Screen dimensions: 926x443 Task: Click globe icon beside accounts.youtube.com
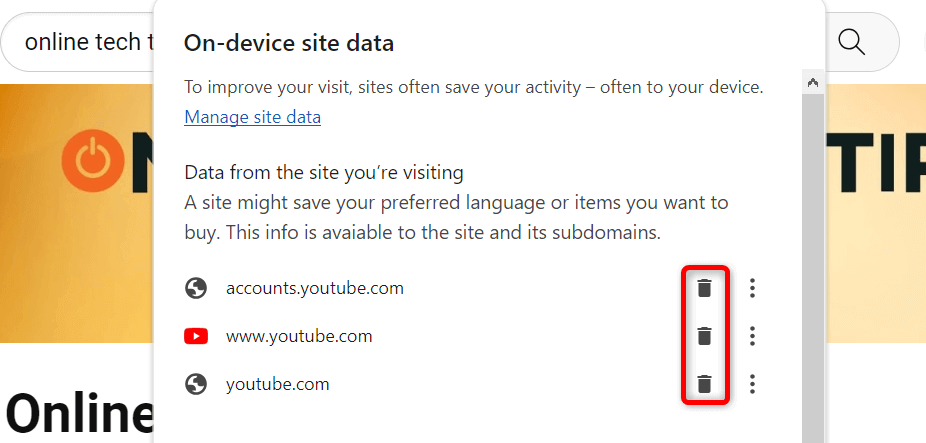(x=196, y=288)
